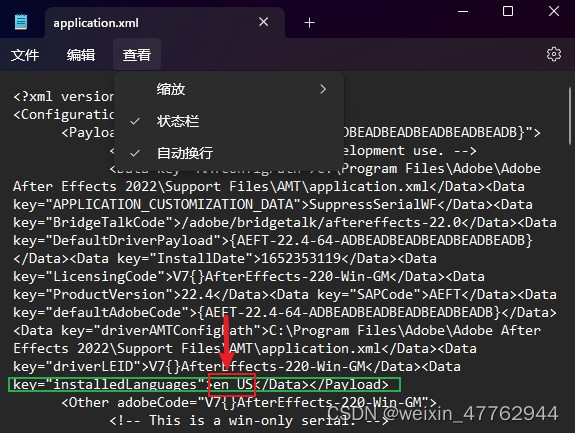Click the LicensingCode key text
Image resolution: width=575 pixels, height=433 pixels.
click(105, 276)
